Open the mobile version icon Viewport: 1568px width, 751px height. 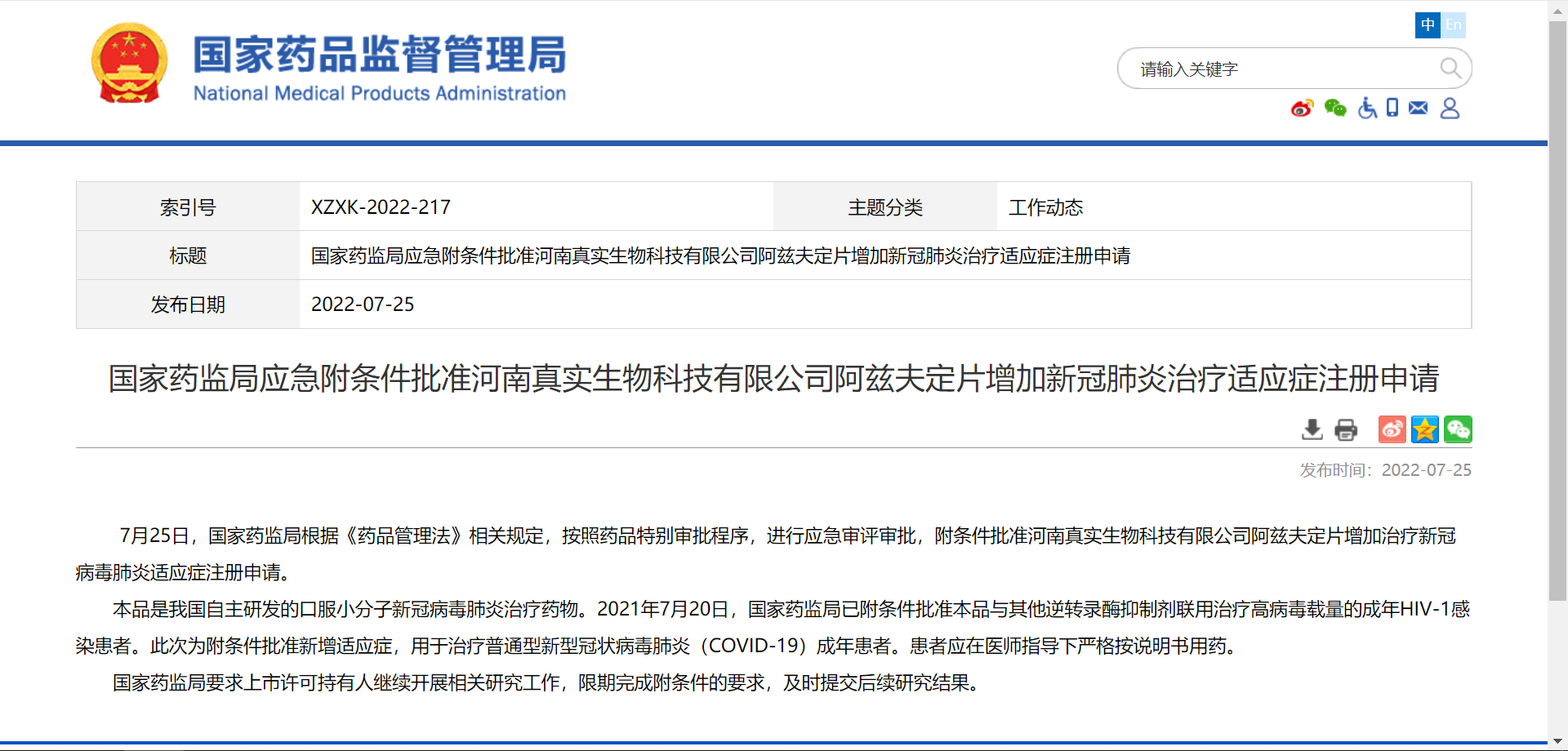1392,108
